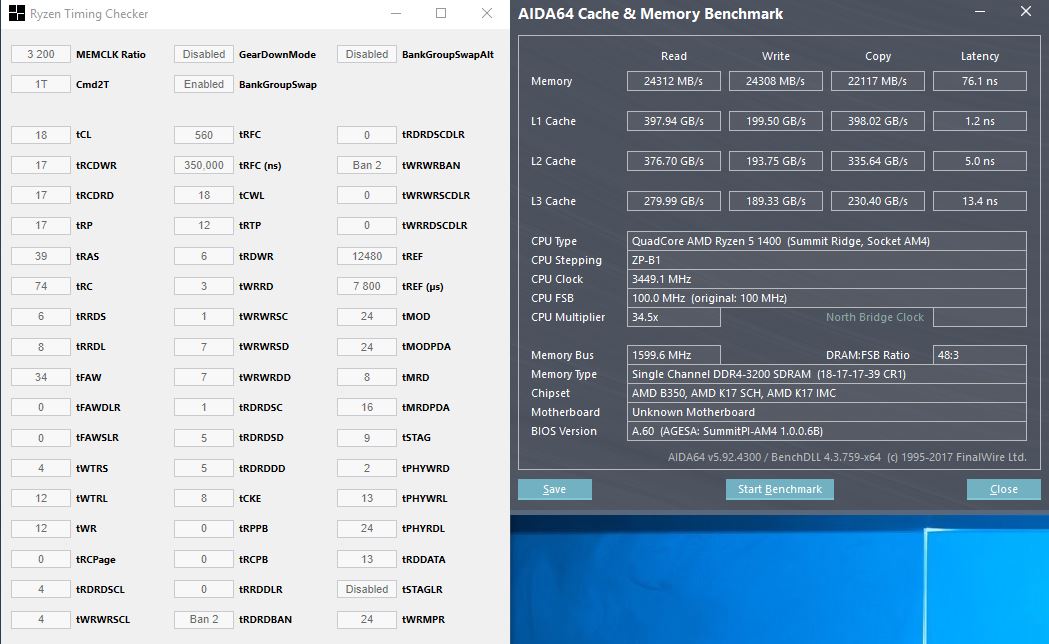1049x644 pixels.
Task: Click CPU Multiplier value 34.5x
Action: pos(674,317)
